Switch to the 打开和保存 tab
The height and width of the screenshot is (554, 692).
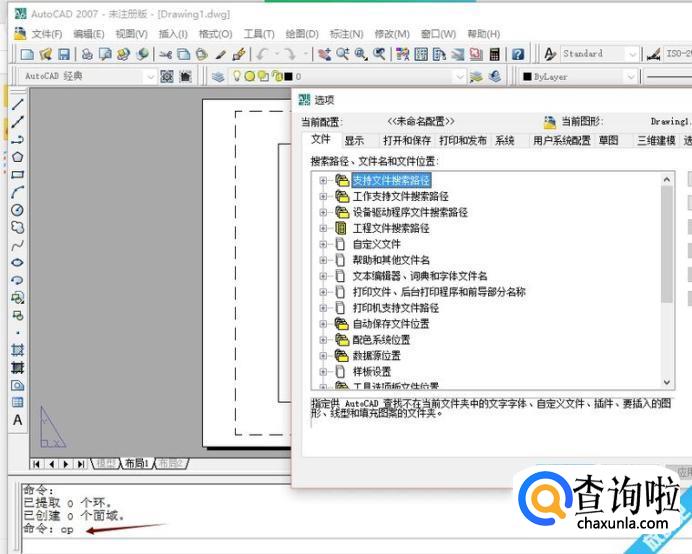406,141
